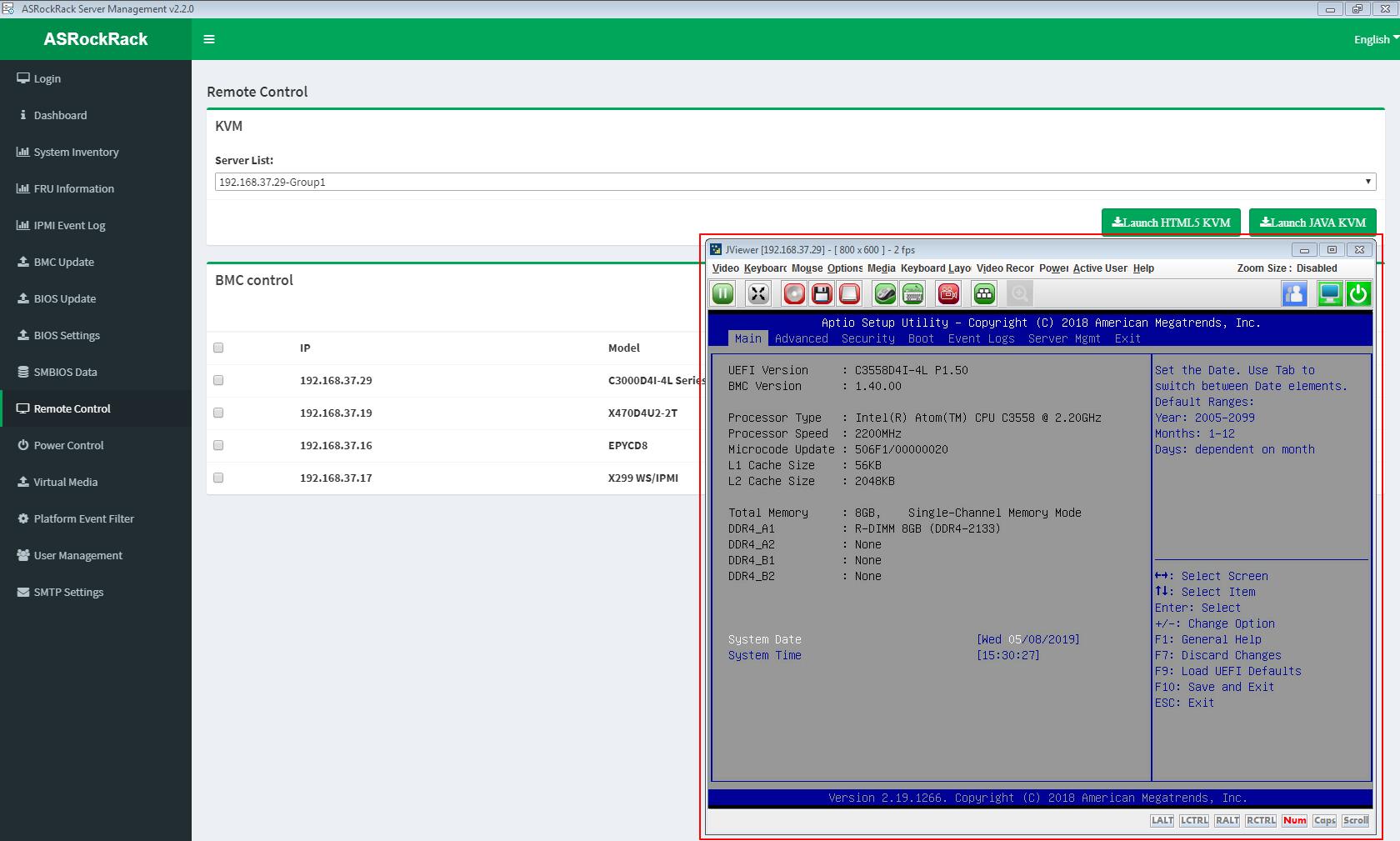Select the Security BIOS tab

coord(867,338)
